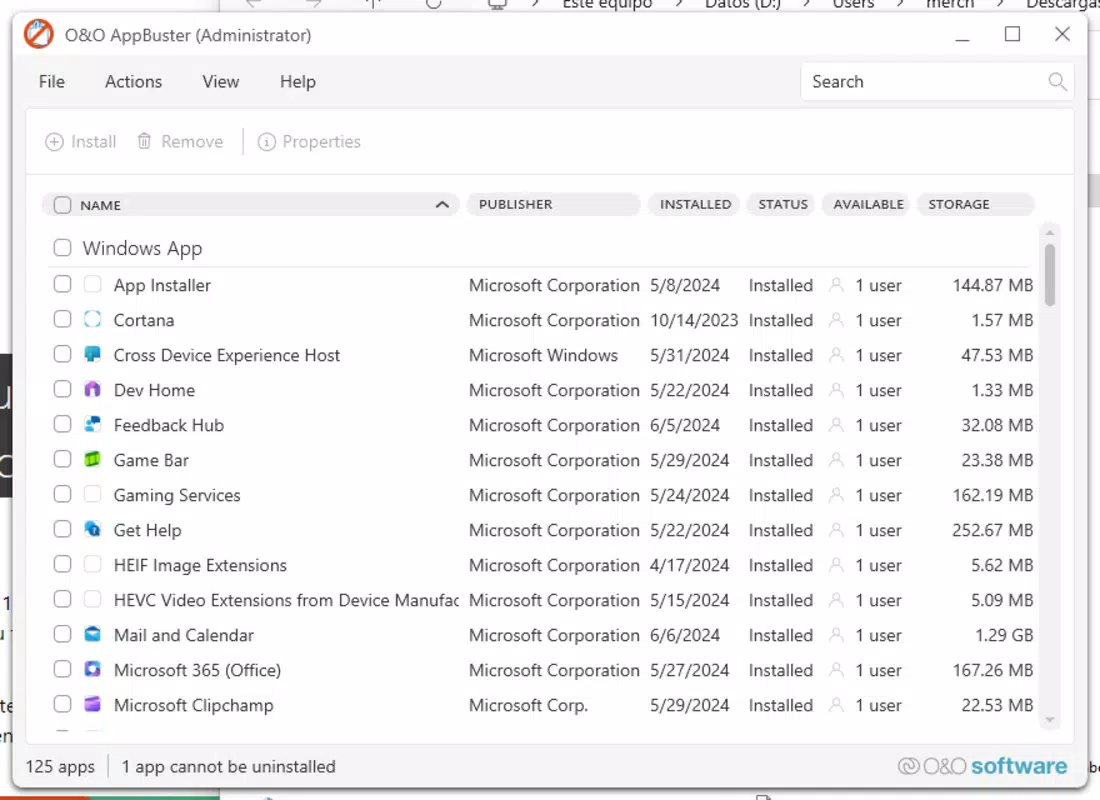Click the user icon in Dev Home row
Screen dimensions: 1100x800
pos(836,390)
